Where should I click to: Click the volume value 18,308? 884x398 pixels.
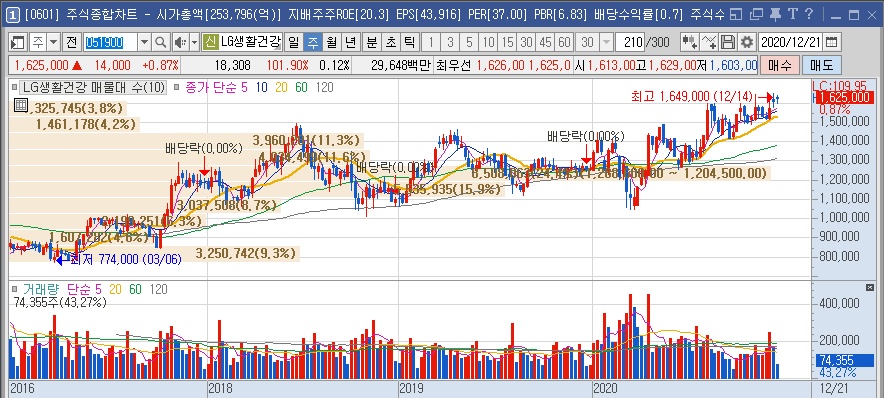point(233,65)
